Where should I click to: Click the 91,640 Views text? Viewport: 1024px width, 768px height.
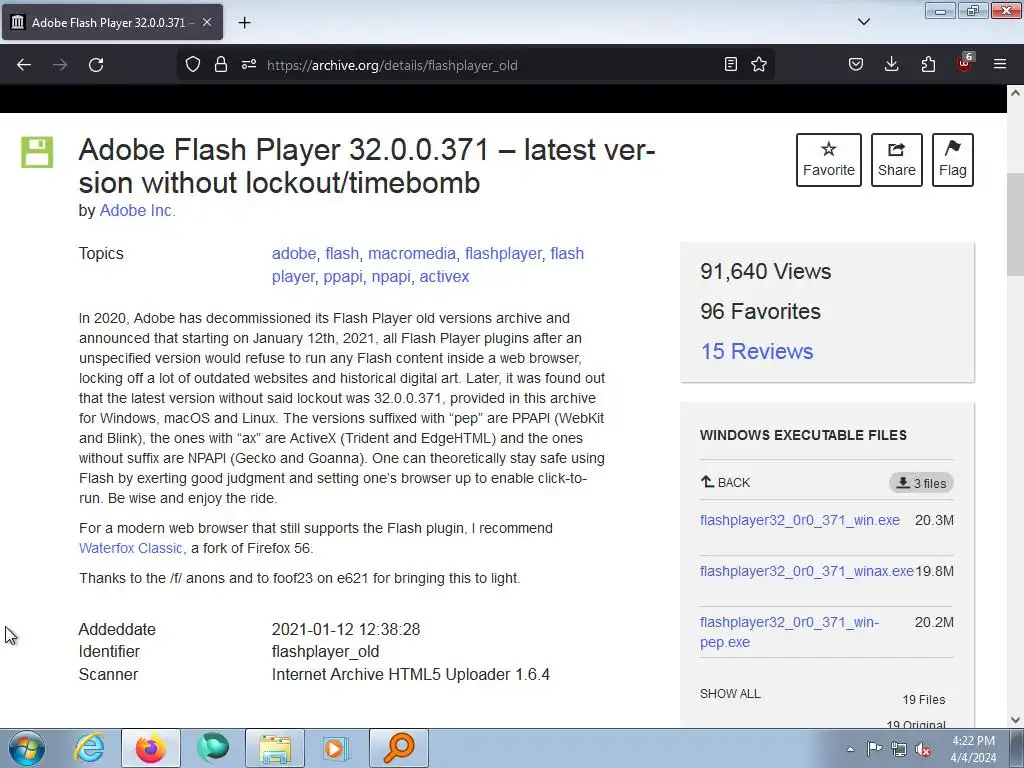765,271
